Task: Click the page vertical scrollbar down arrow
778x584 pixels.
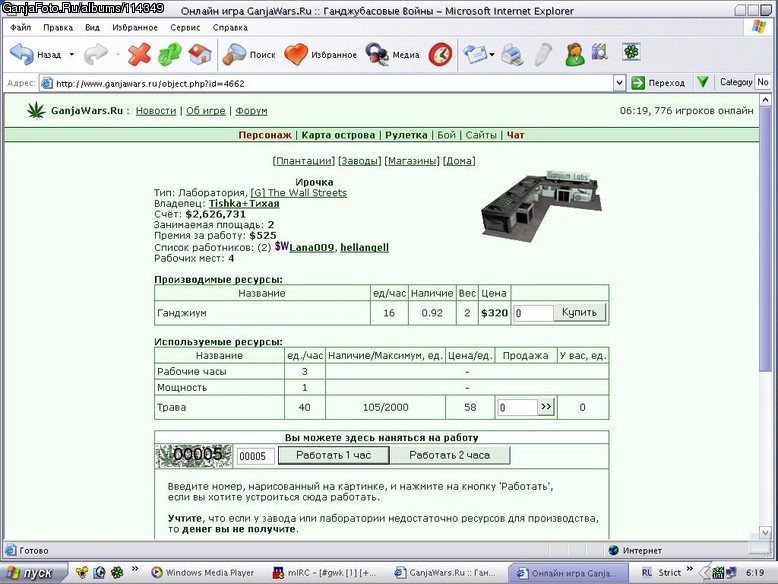Action: tap(765, 532)
